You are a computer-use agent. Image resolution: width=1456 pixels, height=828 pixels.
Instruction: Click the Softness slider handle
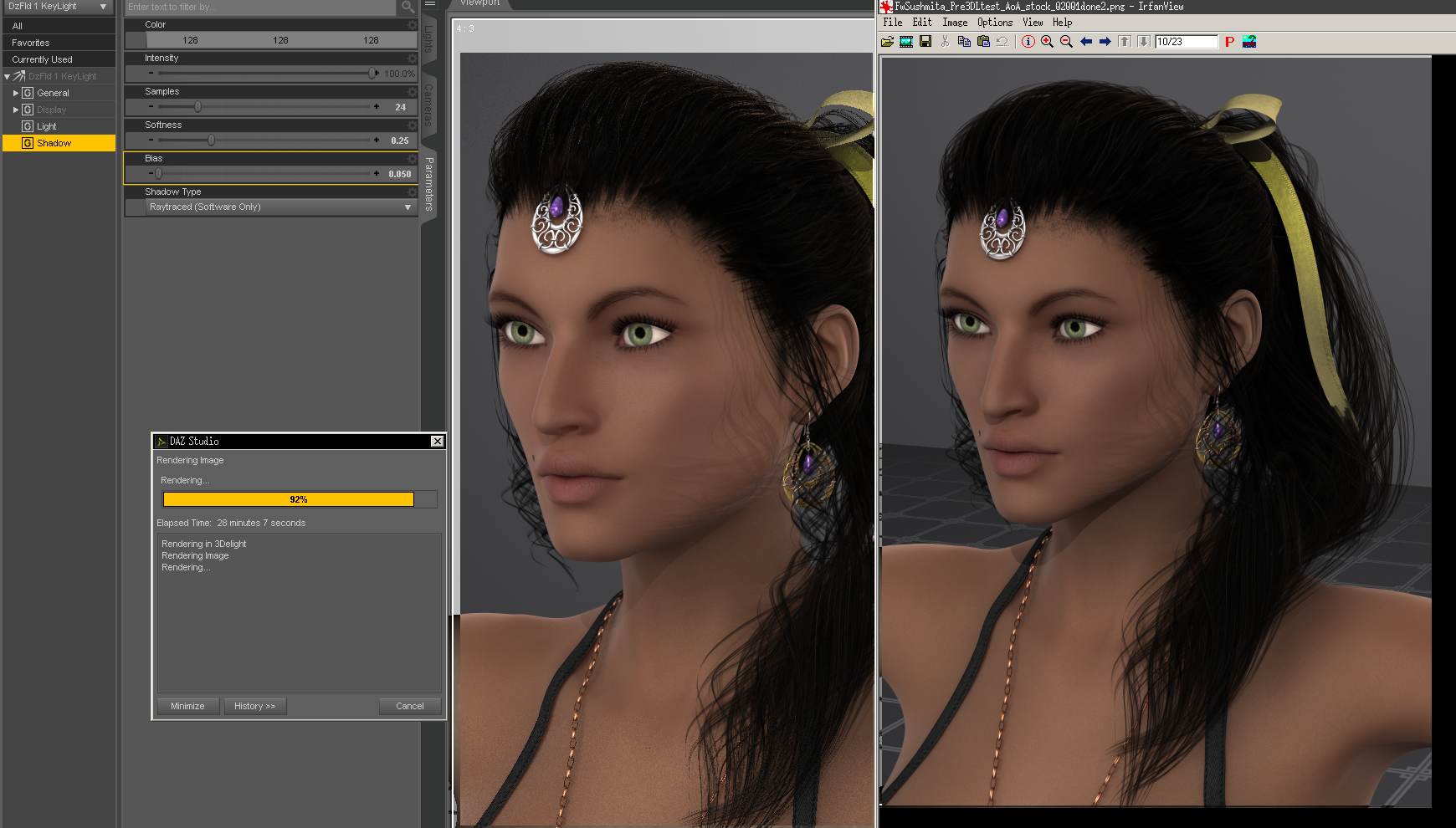click(x=211, y=141)
